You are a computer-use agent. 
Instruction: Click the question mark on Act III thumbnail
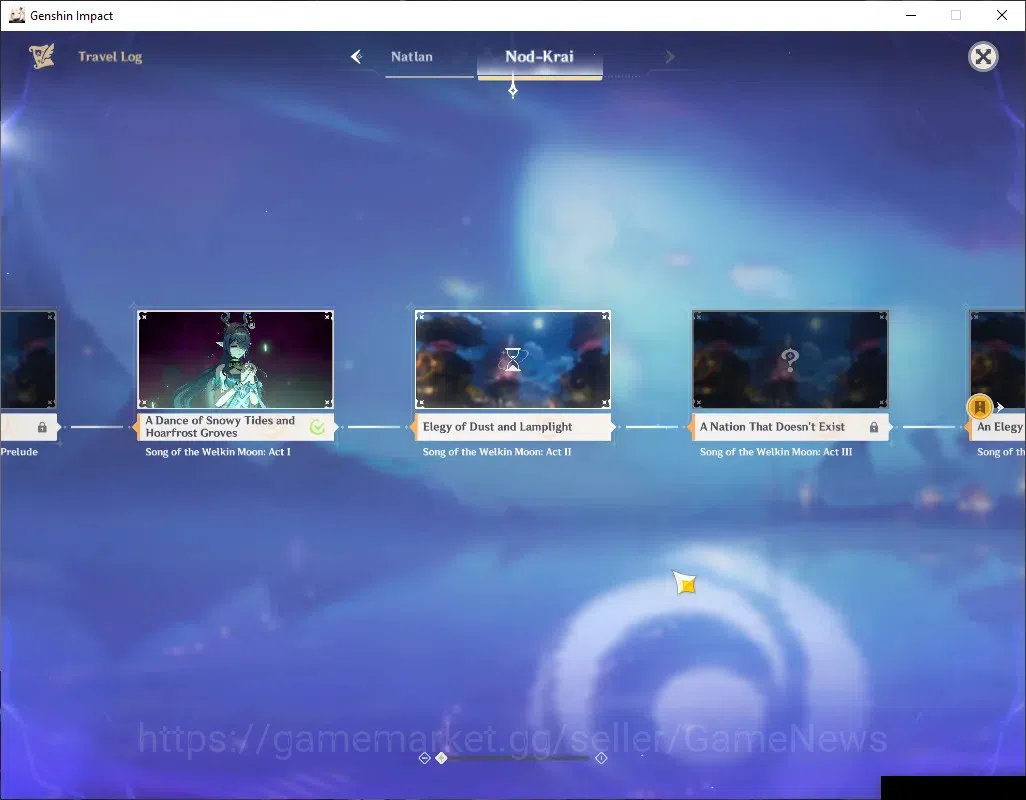click(790, 360)
